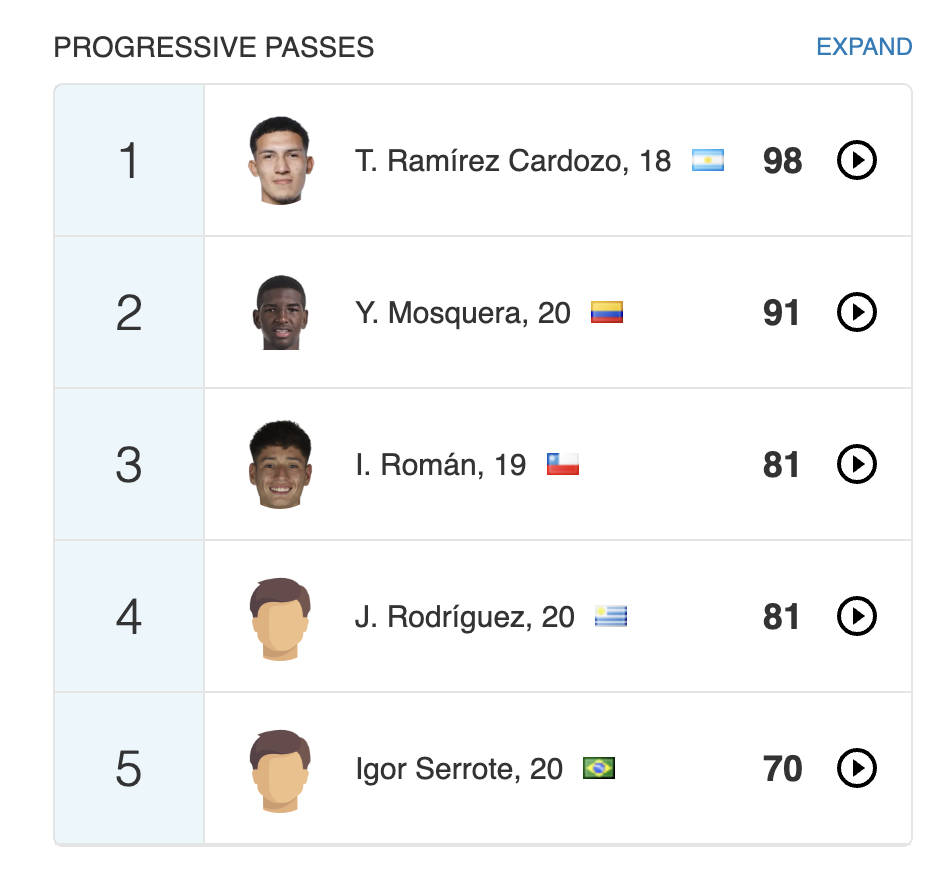Expand the Progressive Passes list
Viewport: 947px width, 876px height.
click(864, 47)
